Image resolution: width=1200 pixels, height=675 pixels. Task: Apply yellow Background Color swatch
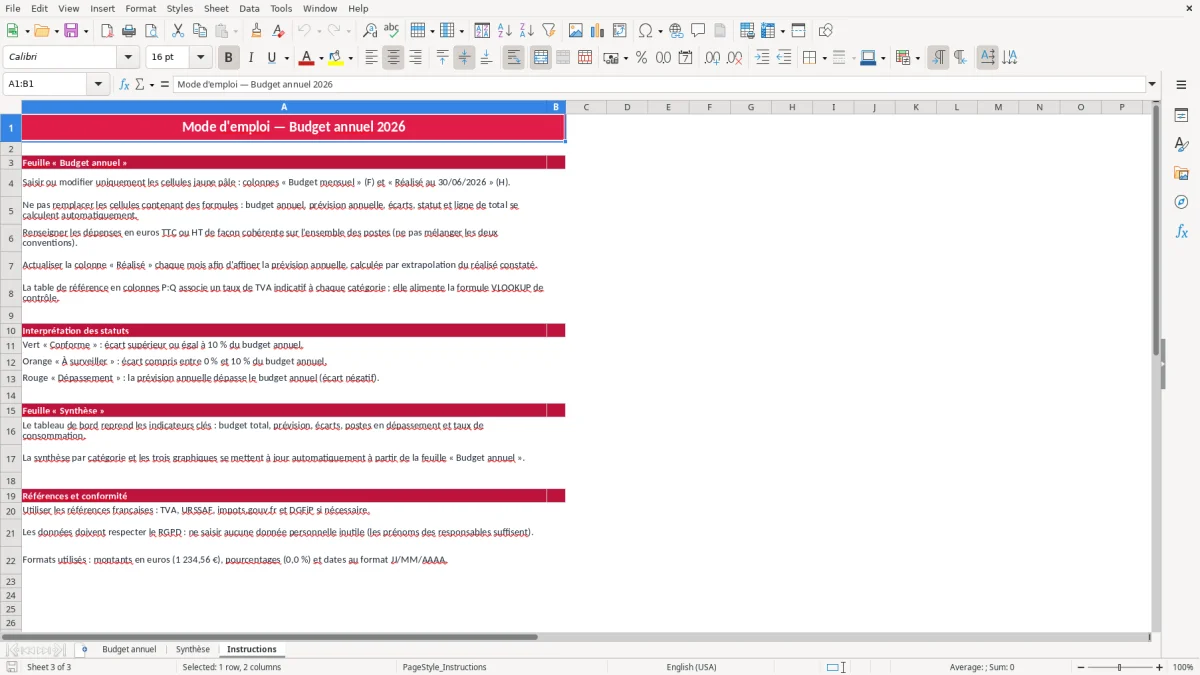click(x=336, y=58)
